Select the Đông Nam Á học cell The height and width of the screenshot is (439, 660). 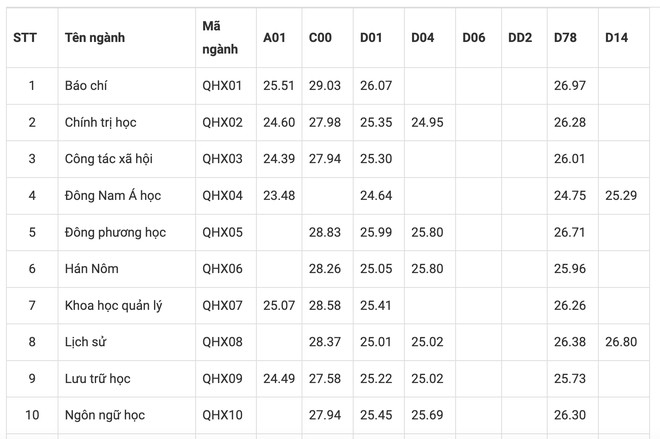click(x=112, y=195)
